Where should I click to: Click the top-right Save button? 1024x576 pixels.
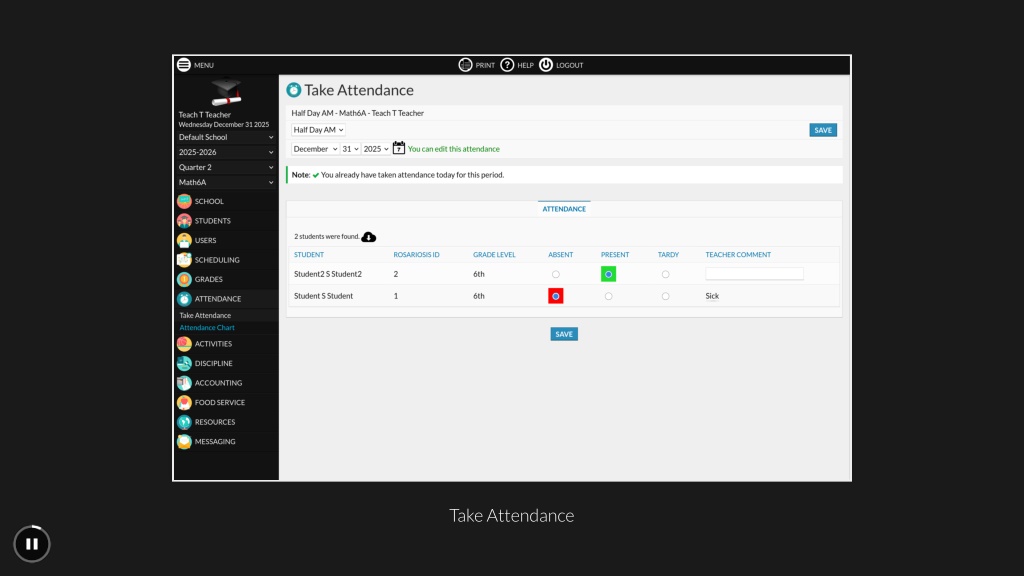pyautogui.click(x=823, y=130)
